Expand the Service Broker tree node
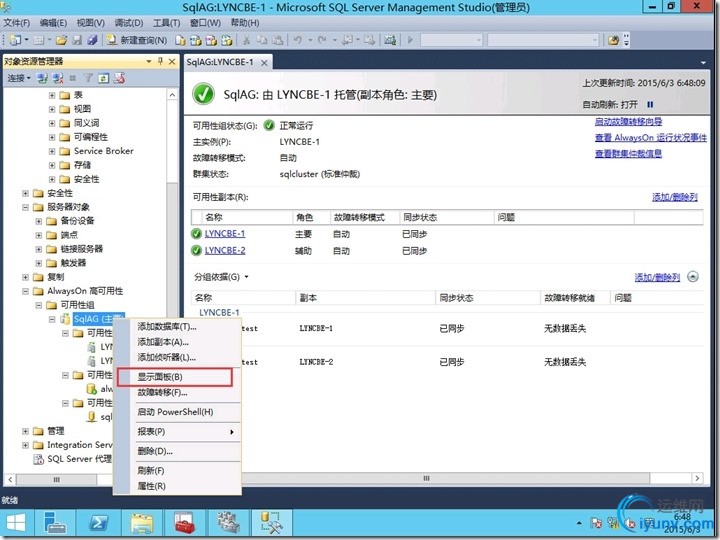Viewport: 720px width, 540px height. point(52,151)
